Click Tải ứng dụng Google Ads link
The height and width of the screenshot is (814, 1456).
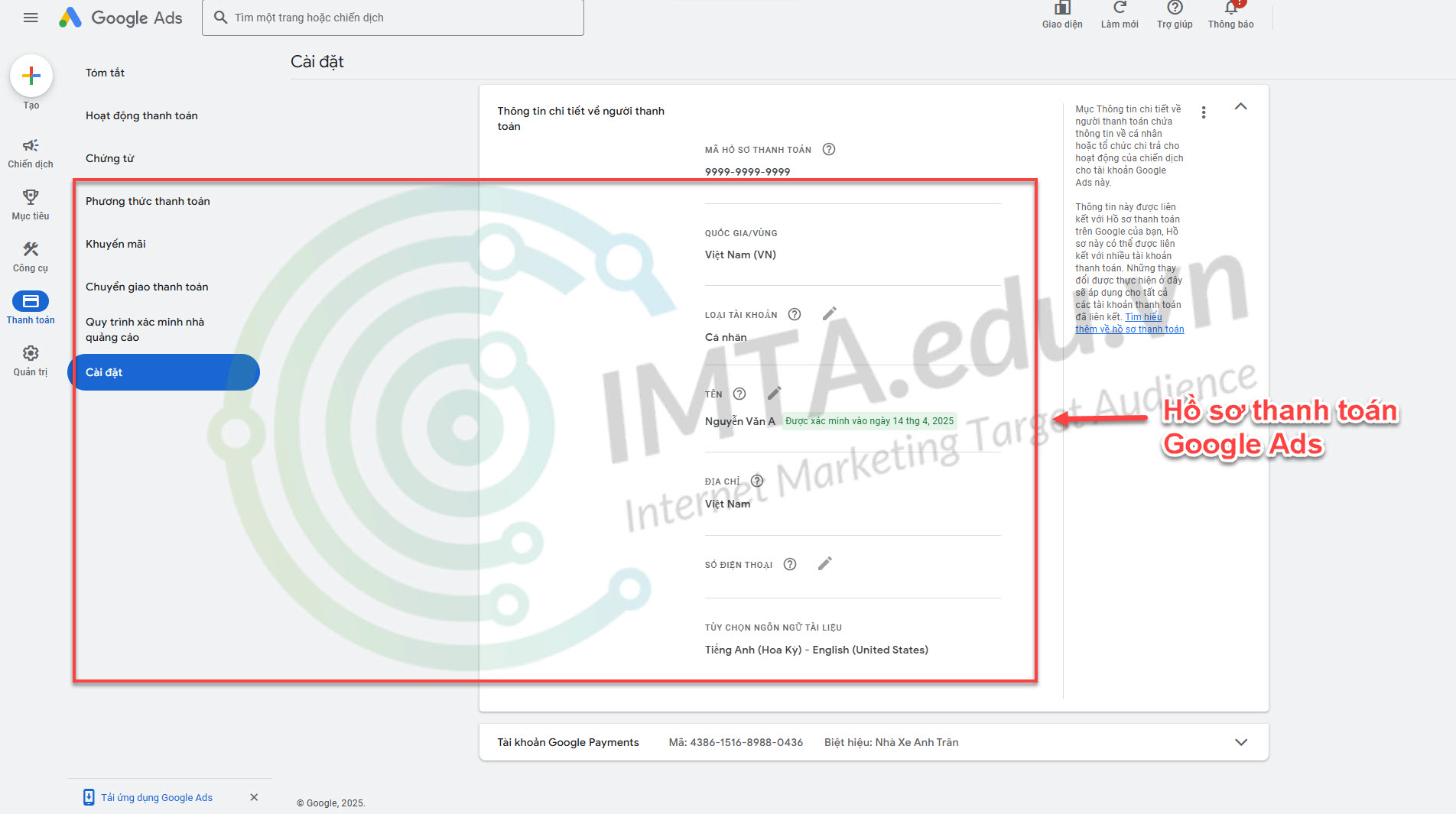tap(157, 797)
